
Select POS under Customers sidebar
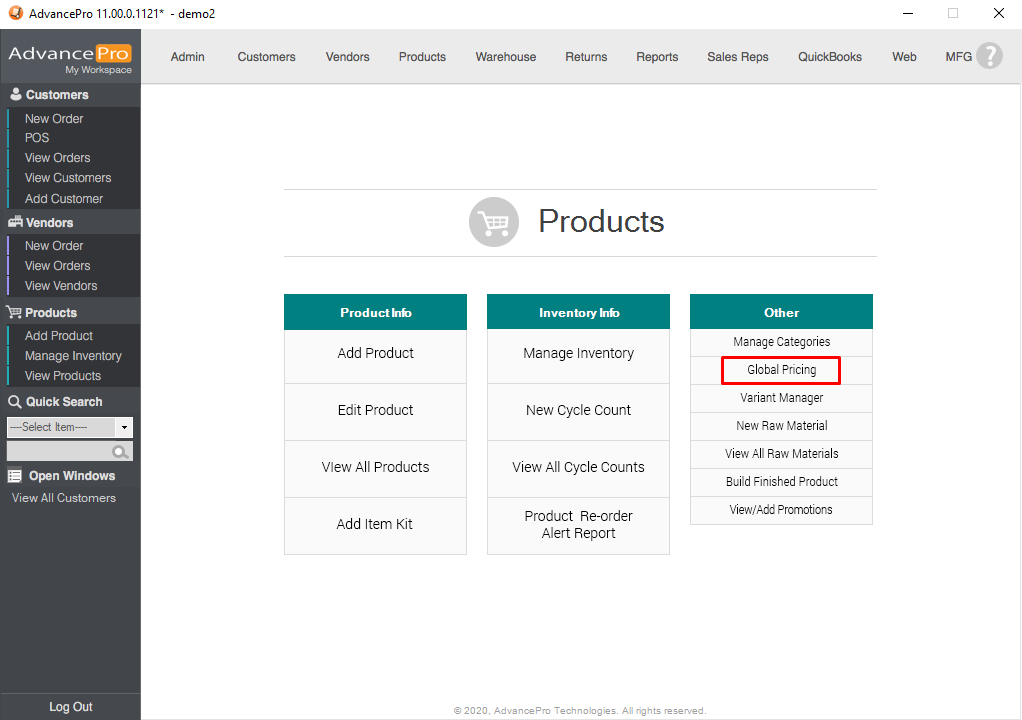click(37, 138)
